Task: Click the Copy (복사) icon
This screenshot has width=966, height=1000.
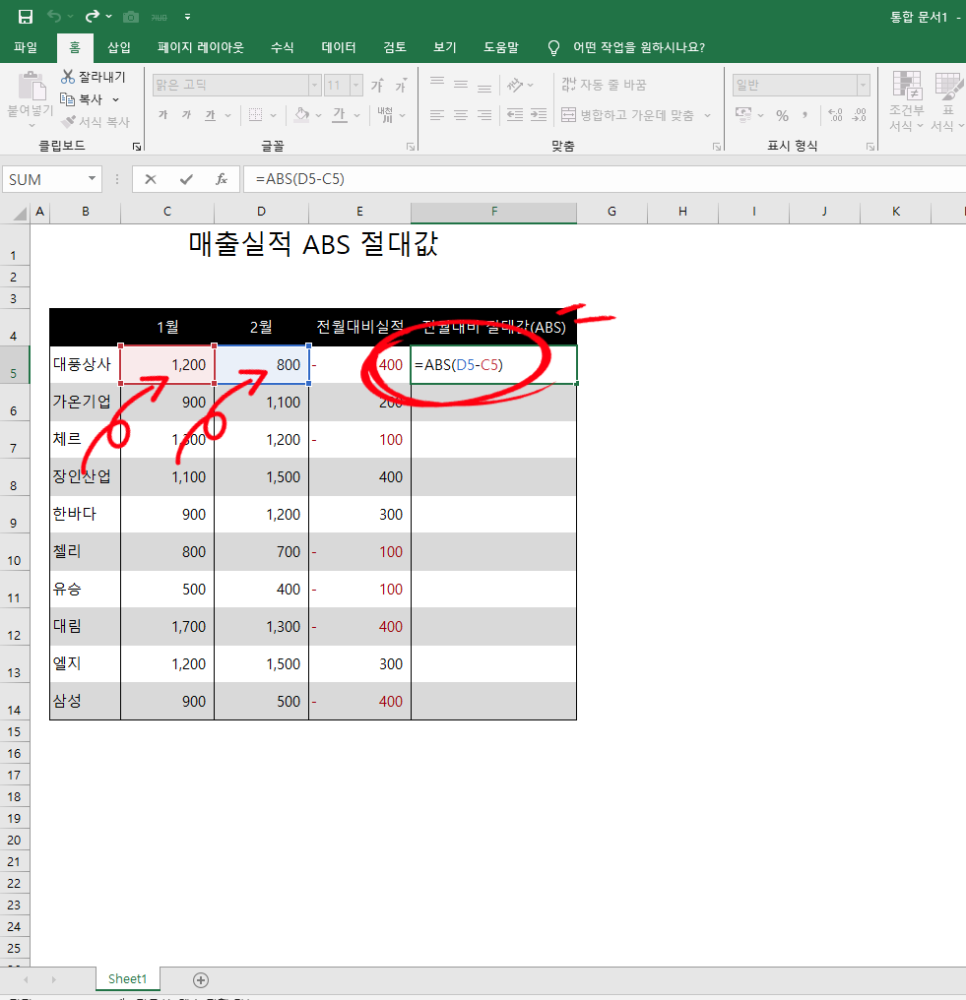Action: click(67, 99)
